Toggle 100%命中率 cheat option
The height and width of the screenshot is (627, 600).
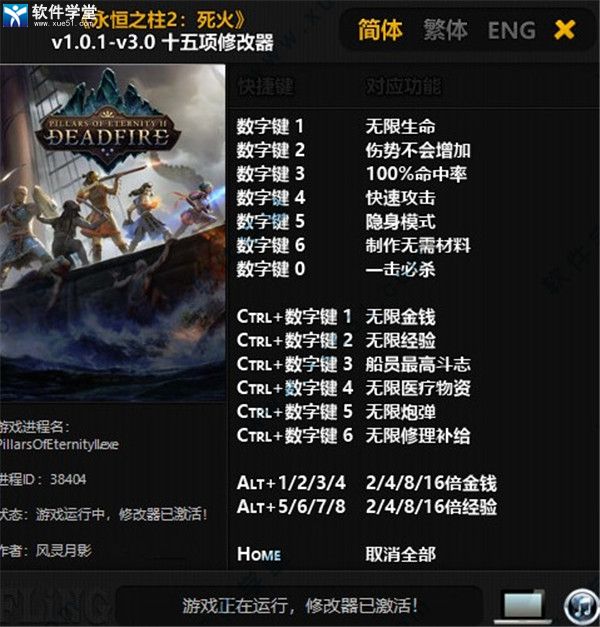point(416,174)
